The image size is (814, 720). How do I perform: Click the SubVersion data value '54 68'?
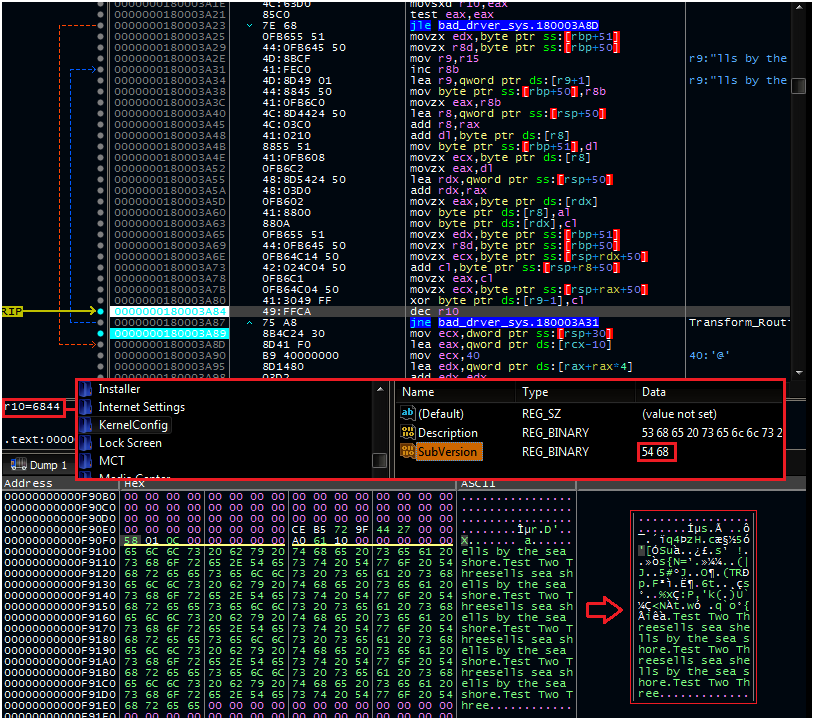655,452
